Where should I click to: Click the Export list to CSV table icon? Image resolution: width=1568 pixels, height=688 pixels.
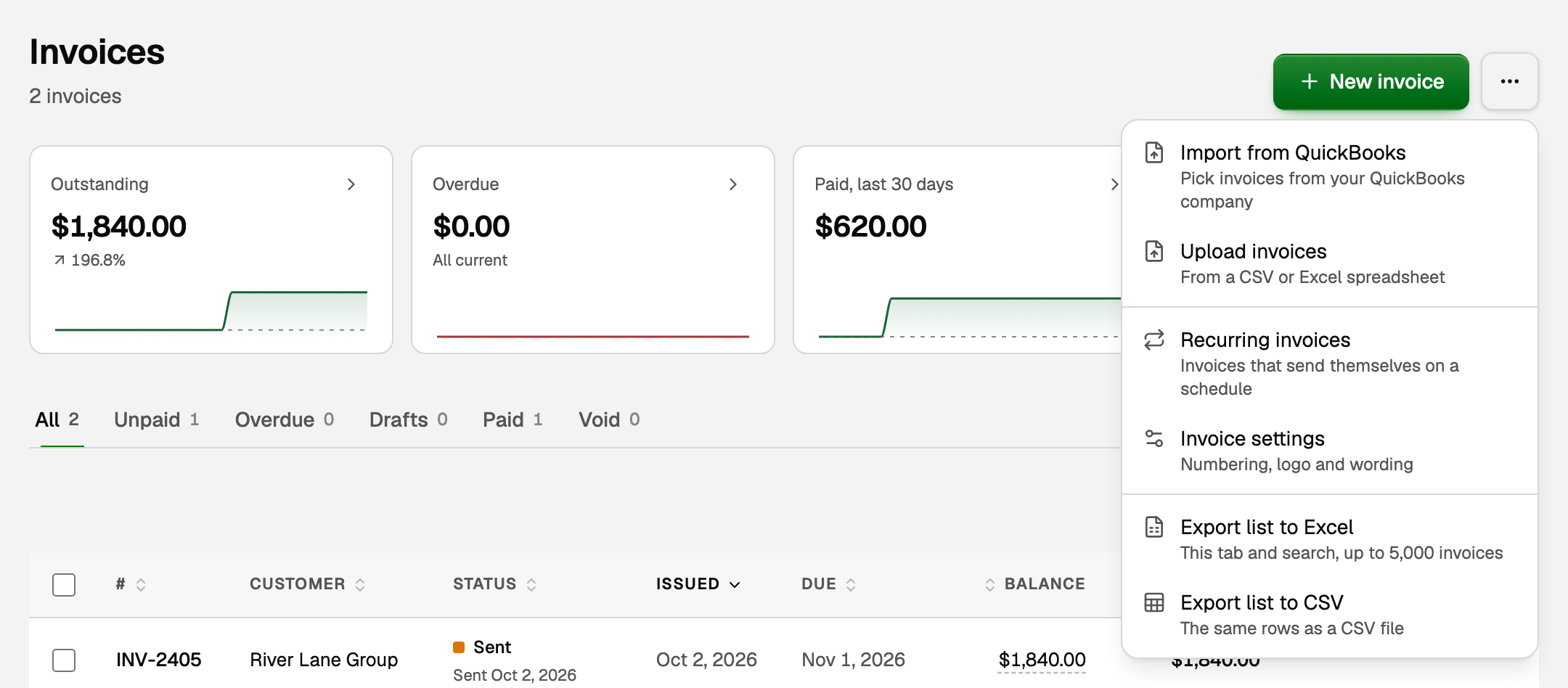click(x=1154, y=602)
